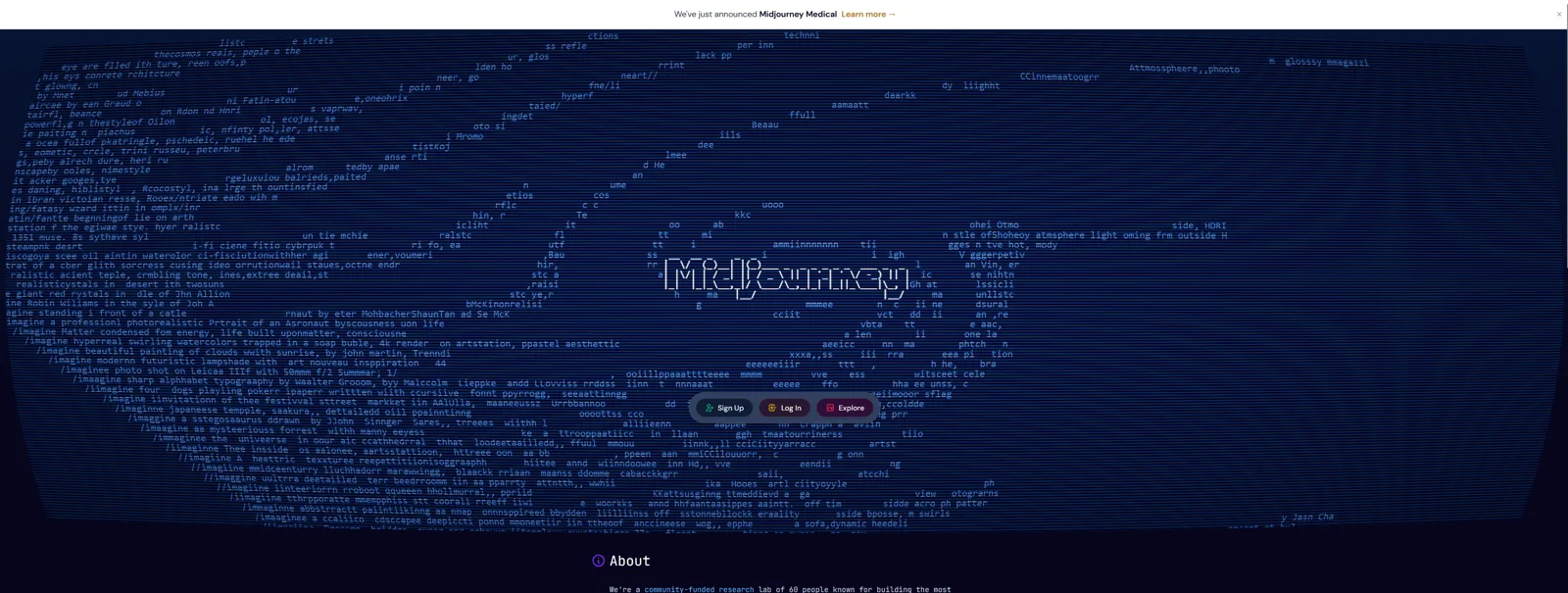This screenshot has width=1568, height=593.
Task: Open the community-funded research link
Action: tap(699, 589)
